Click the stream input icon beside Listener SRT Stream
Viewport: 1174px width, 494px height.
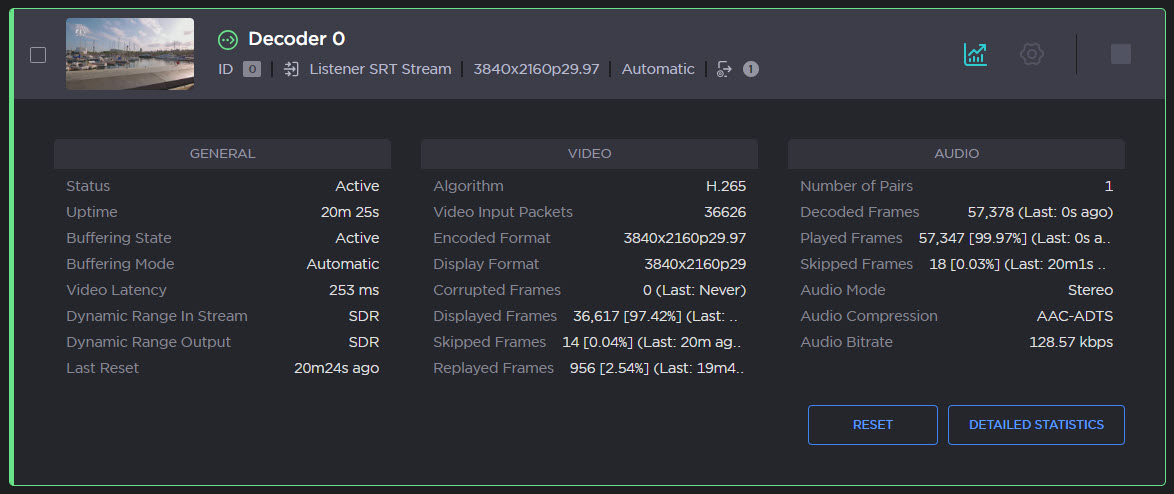pyautogui.click(x=291, y=69)
